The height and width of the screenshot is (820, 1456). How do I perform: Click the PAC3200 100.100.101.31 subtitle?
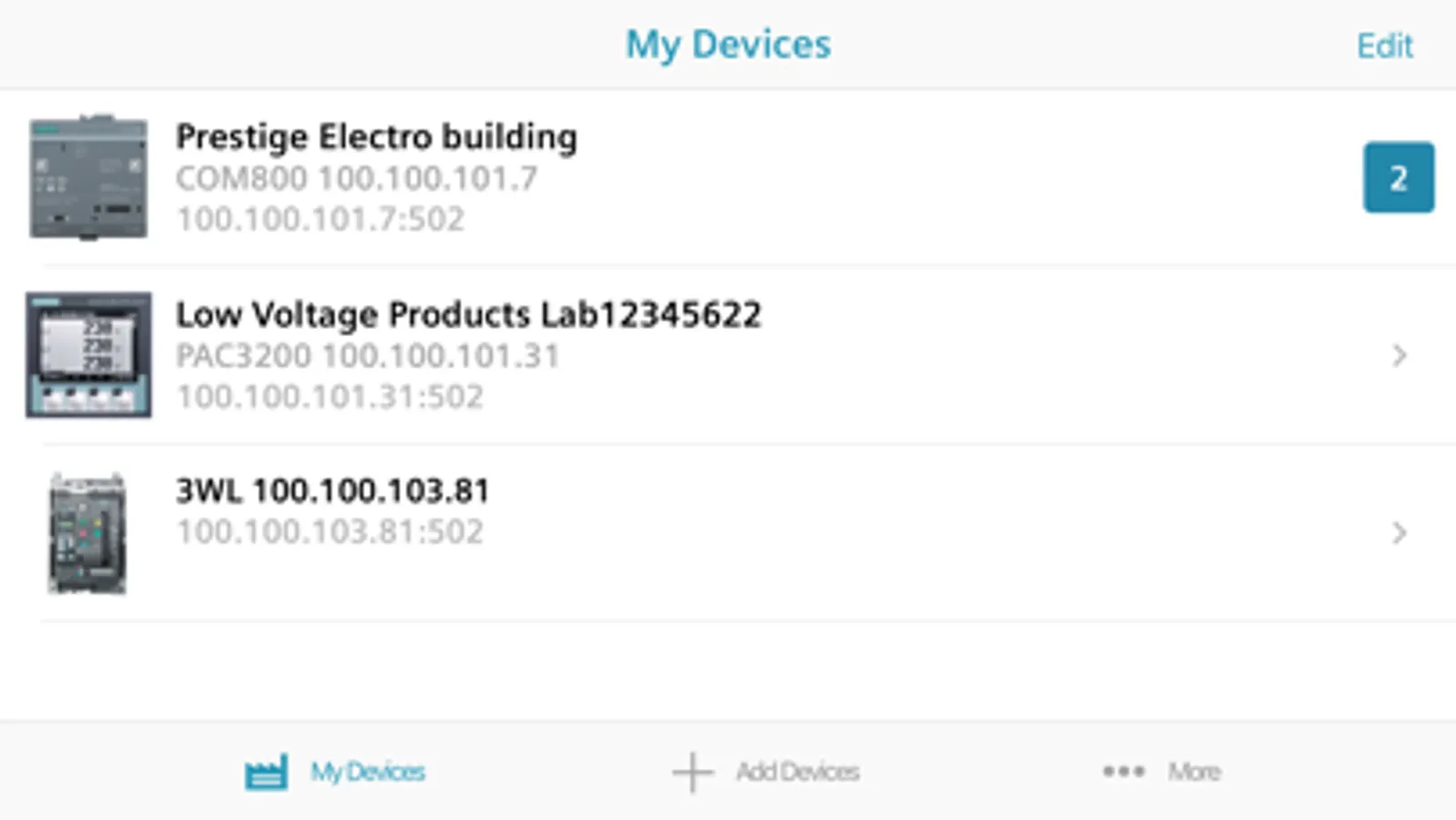(367, 356)
